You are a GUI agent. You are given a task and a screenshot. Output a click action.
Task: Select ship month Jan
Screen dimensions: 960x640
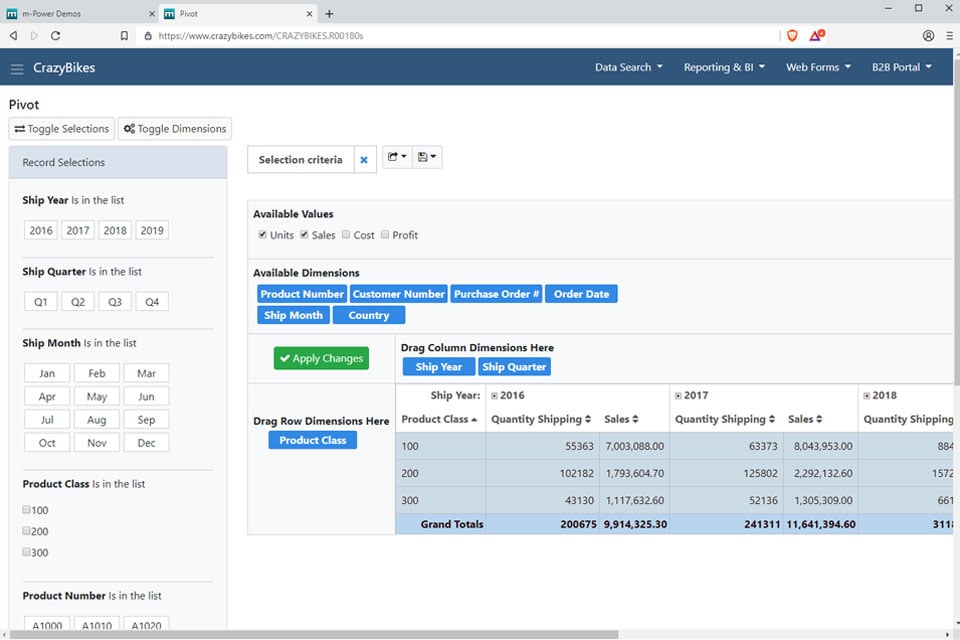pos(47,373)
